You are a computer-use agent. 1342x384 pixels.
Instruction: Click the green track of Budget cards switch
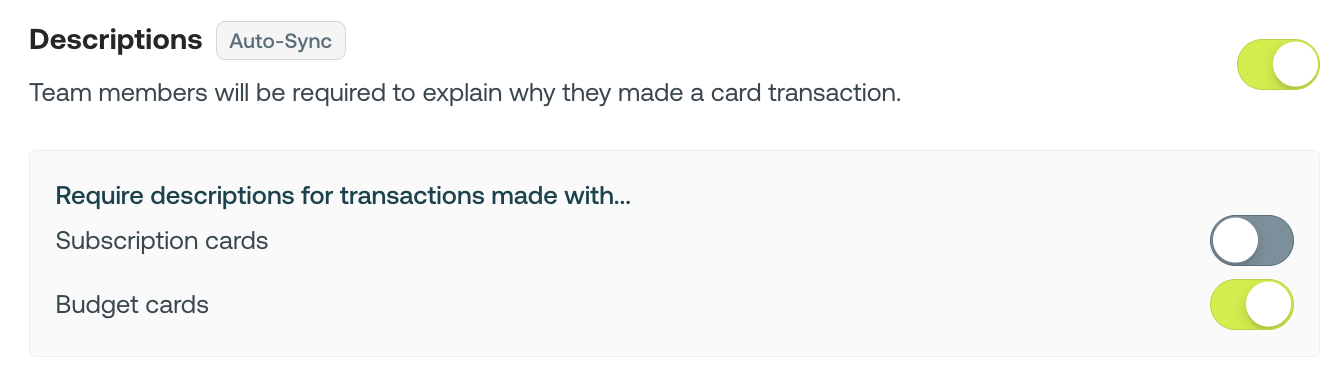point(1228,305)
